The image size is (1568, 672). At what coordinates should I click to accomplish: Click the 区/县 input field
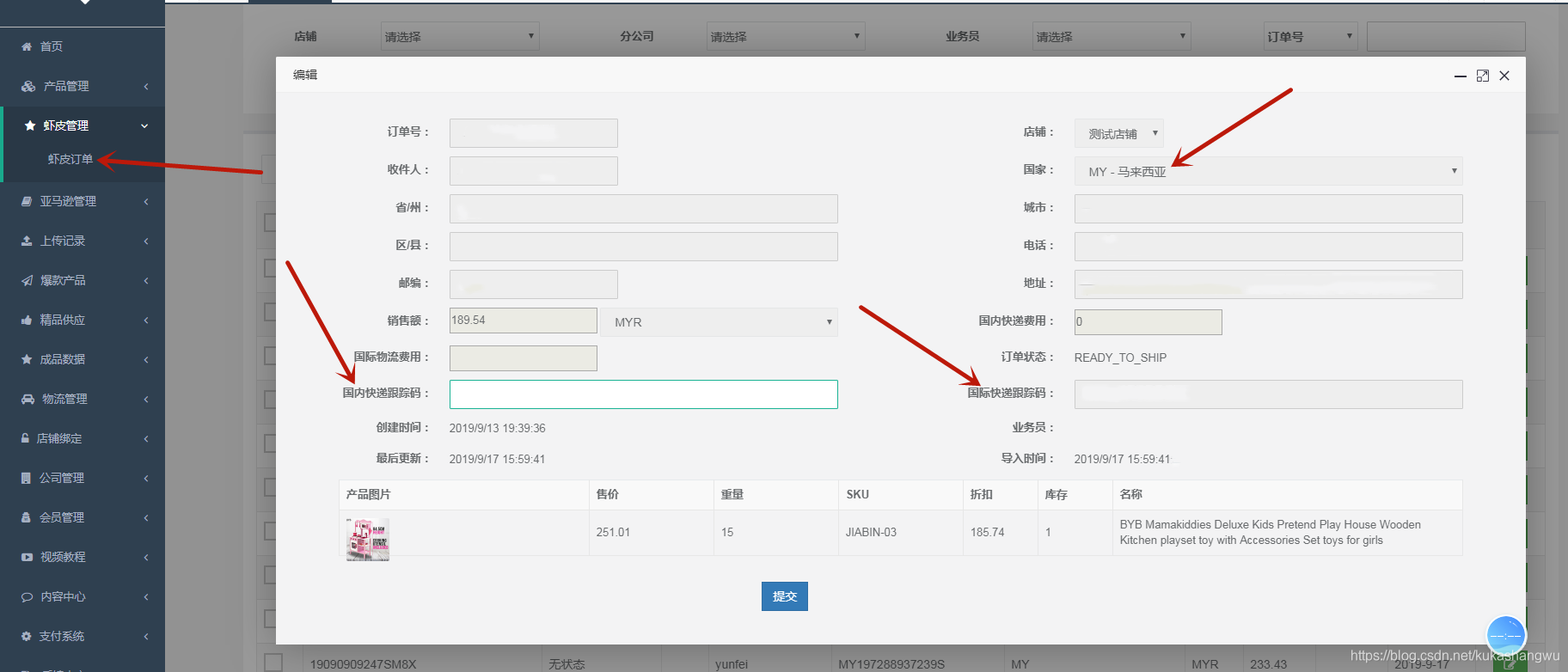click(643, 247)
